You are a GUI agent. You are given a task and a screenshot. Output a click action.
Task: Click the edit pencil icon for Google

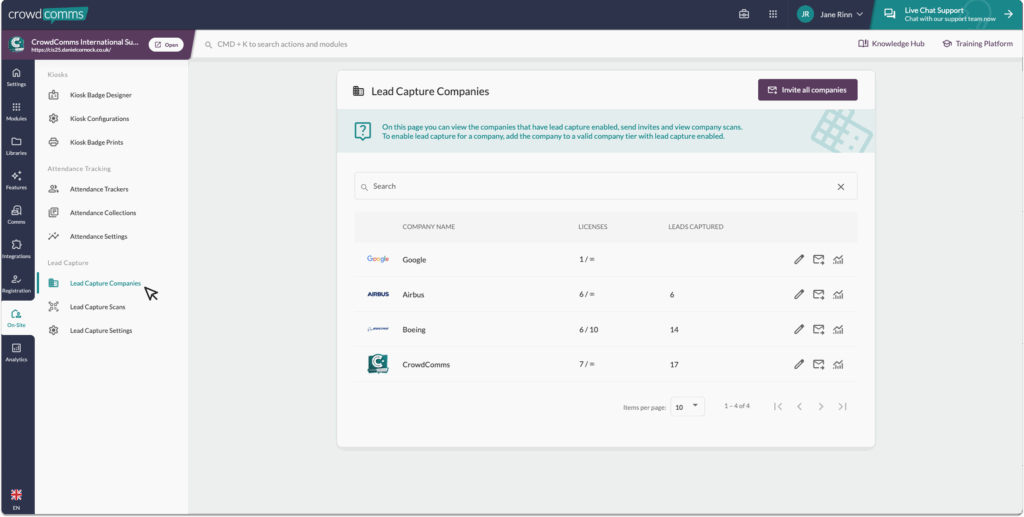point(799,259)
